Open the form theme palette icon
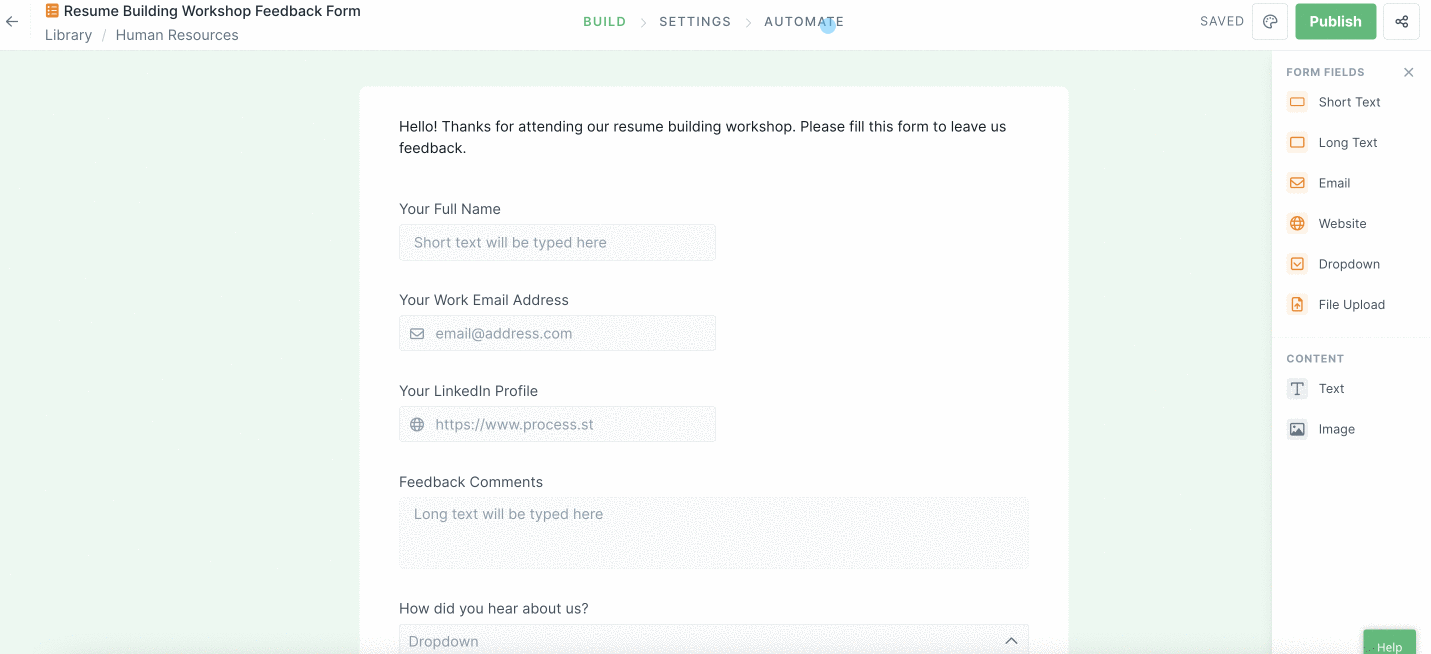The width and height of the screenshot is (1431, 654). (x=1269, y=20)
